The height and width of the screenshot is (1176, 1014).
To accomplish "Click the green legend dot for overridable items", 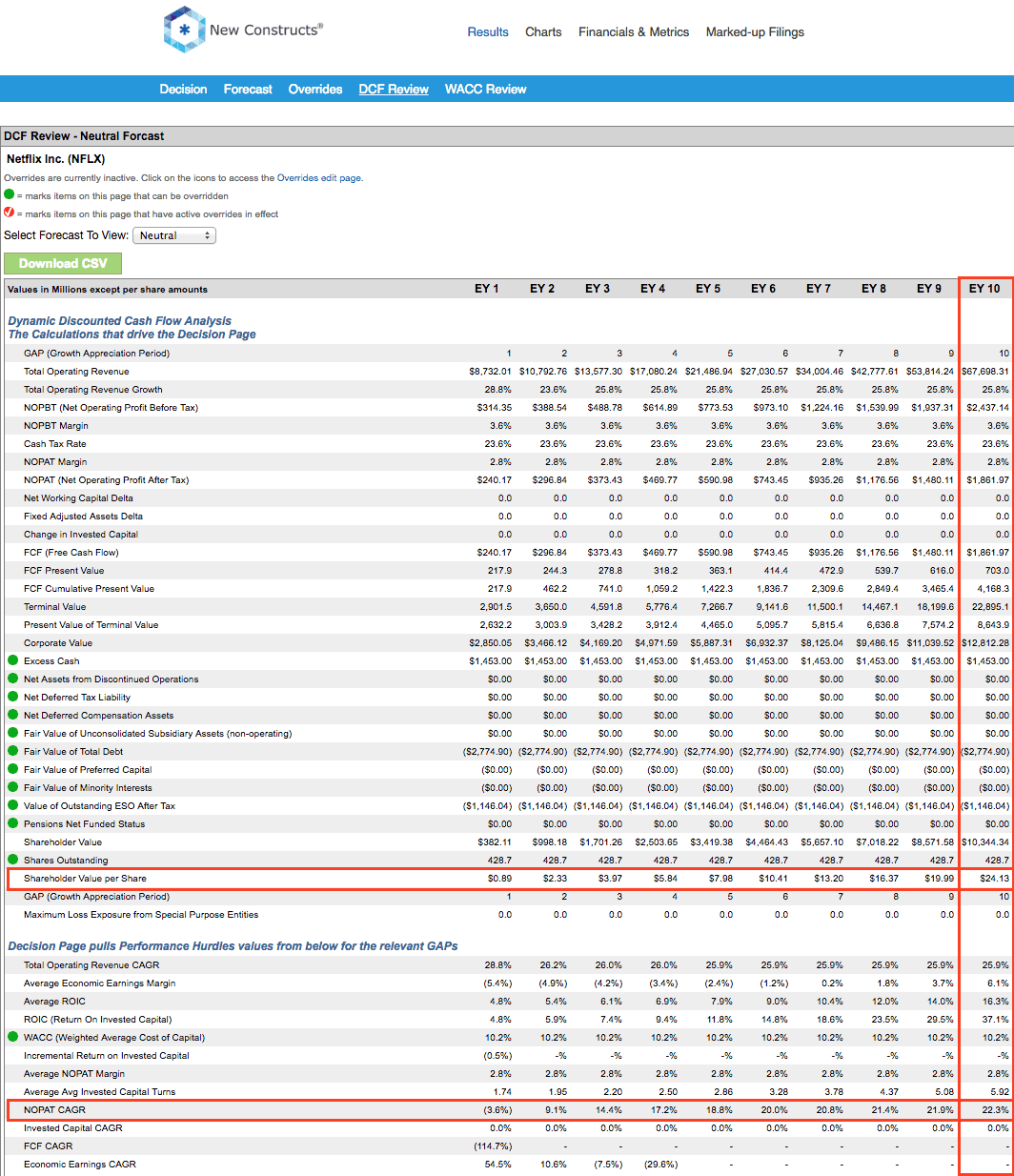I will [10, 194].
